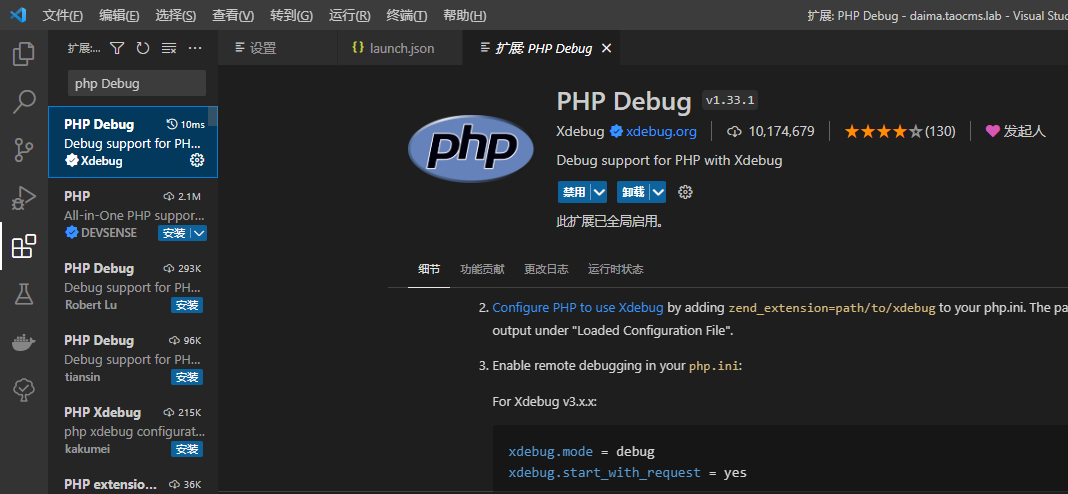Screen dimensions: 1068x494
Task: Filter extensions with the funnel icon
Action: 118,48
